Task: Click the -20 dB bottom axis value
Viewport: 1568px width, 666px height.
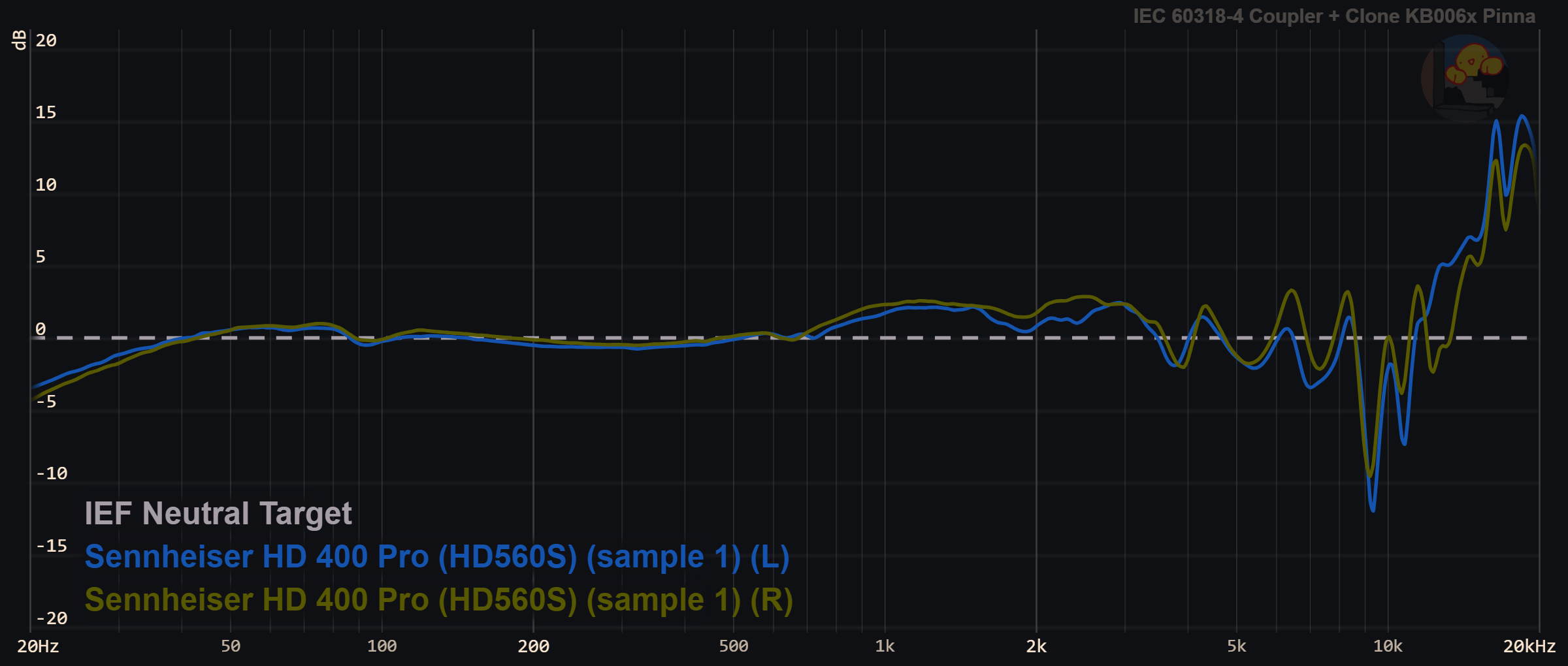Action: [x=52, y=619]
